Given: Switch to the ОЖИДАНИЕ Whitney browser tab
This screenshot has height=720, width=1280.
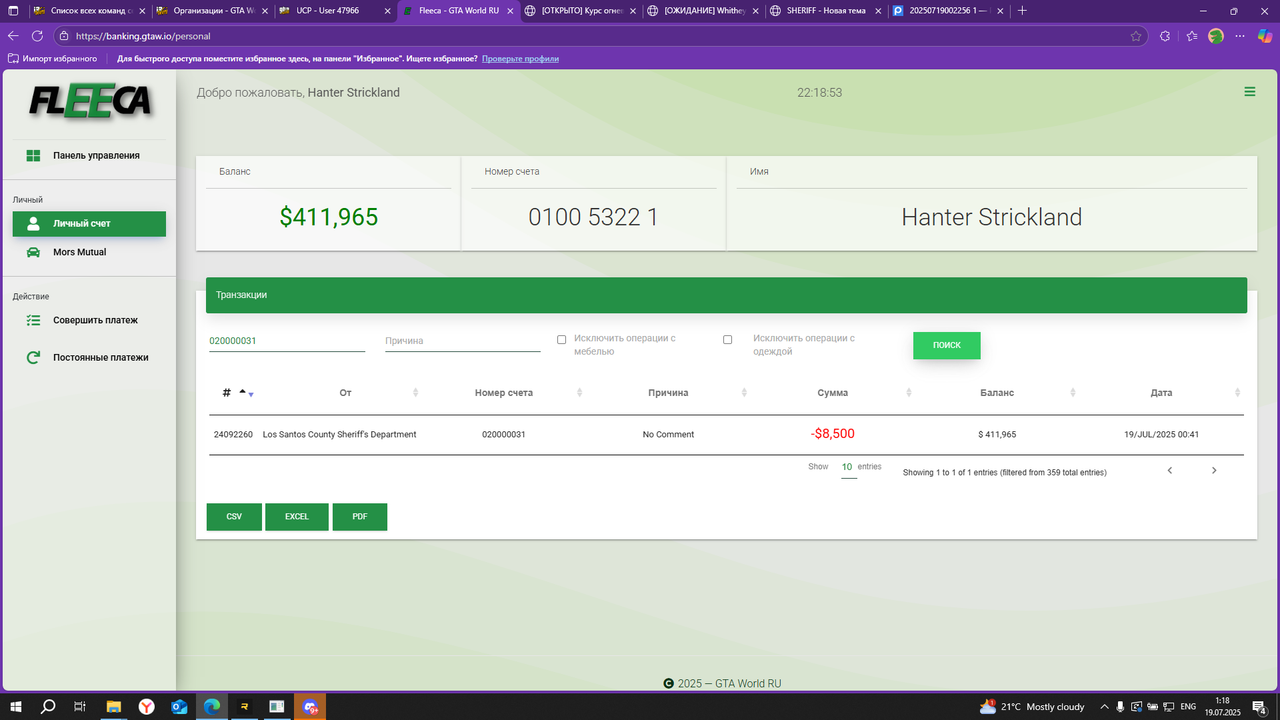Looking at the screenshot, I should point(704,10).
